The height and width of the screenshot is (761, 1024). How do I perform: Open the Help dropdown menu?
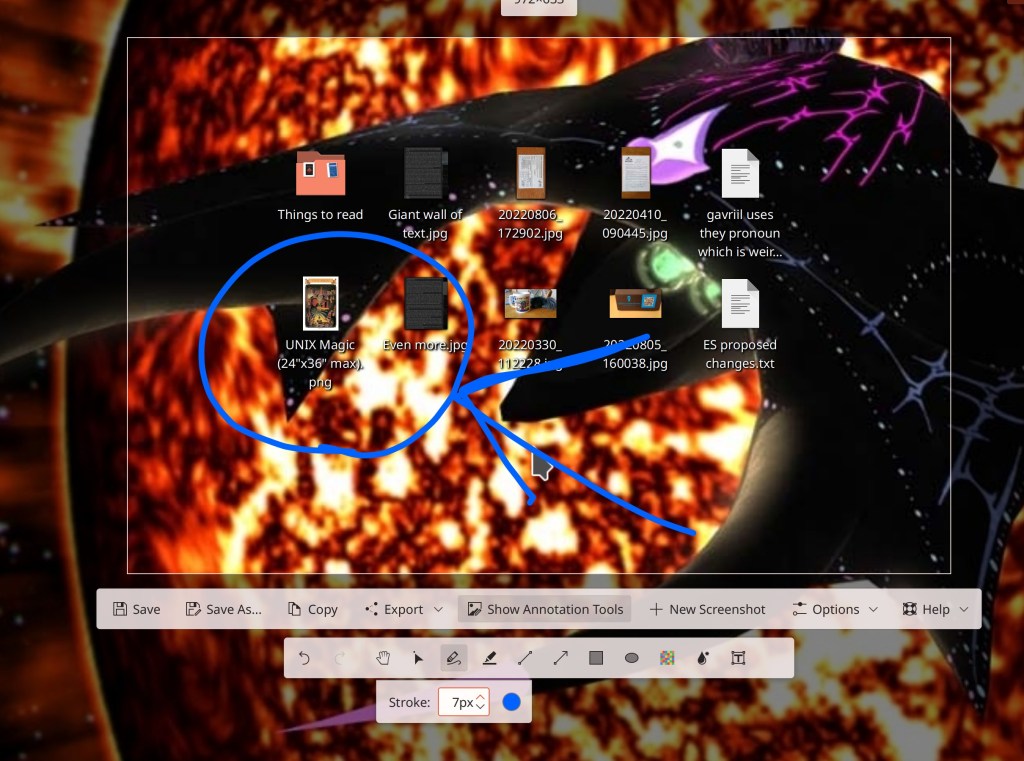[935, 609]
